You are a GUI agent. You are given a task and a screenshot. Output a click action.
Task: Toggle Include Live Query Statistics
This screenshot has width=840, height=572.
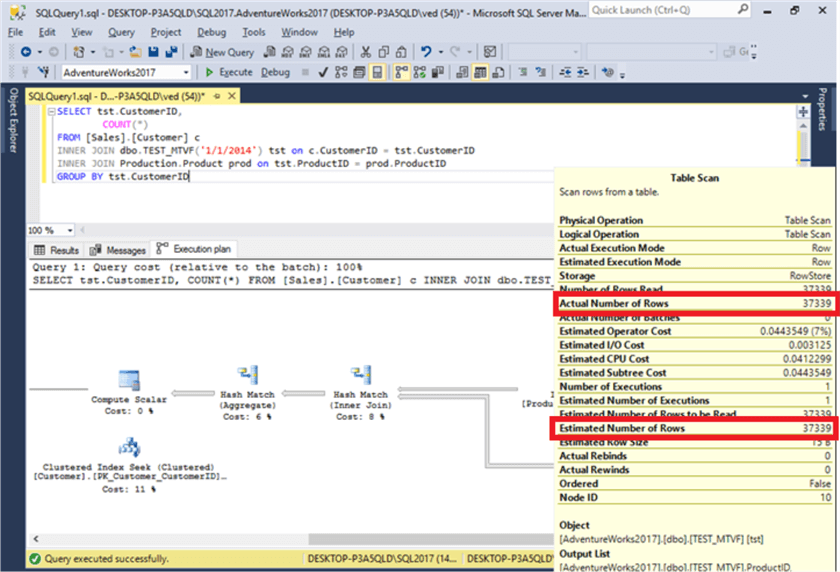point(419,72)
